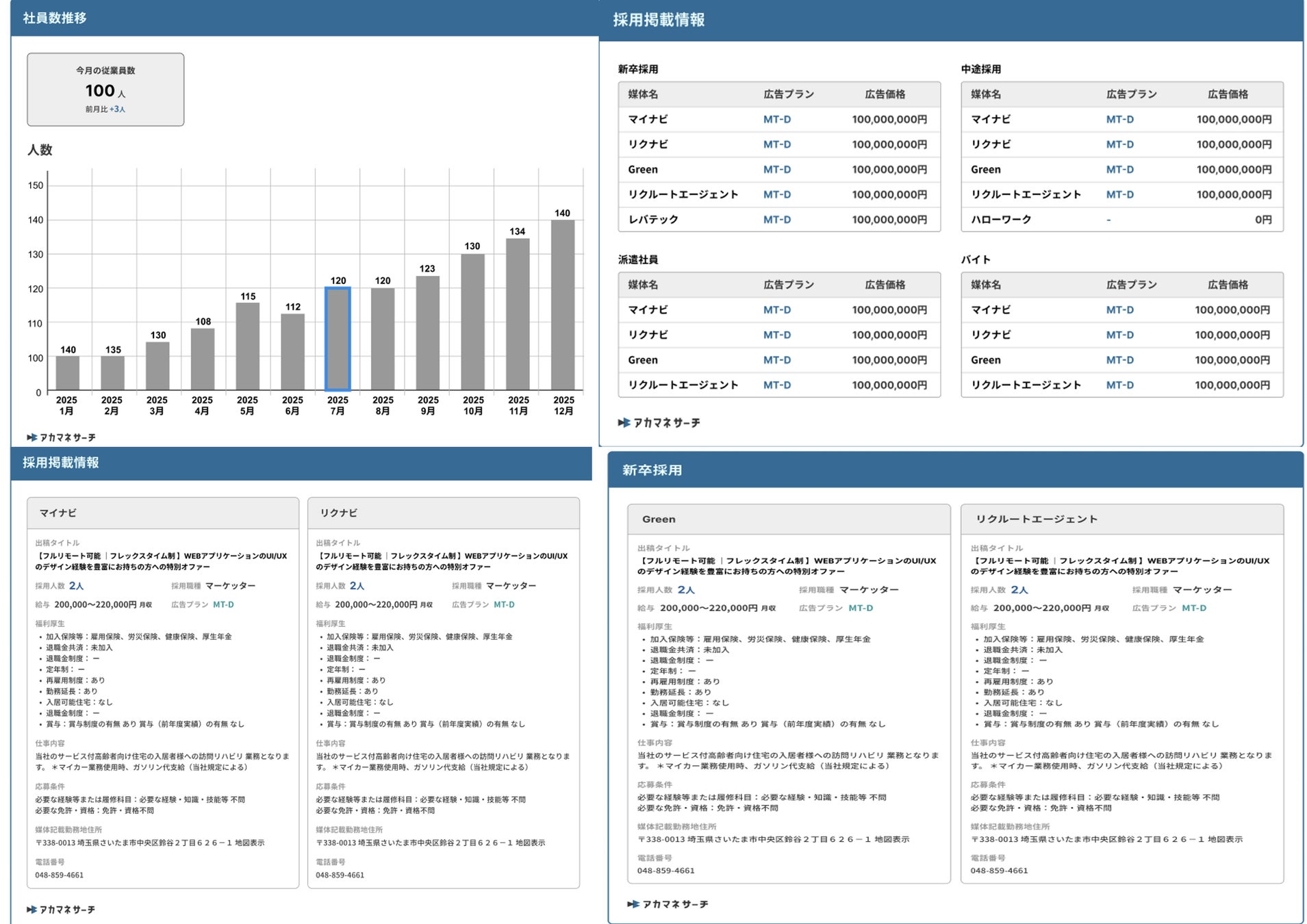Click the ハローワーク row in the 中途採用 table

click(1121, 220)
